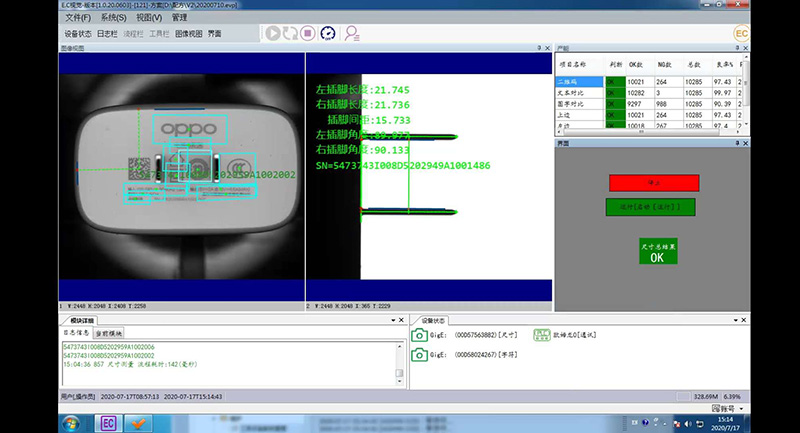This screenshot has height=433, width=800.
Task: Pin the 界面 panel
Action: tap(737, 143)
